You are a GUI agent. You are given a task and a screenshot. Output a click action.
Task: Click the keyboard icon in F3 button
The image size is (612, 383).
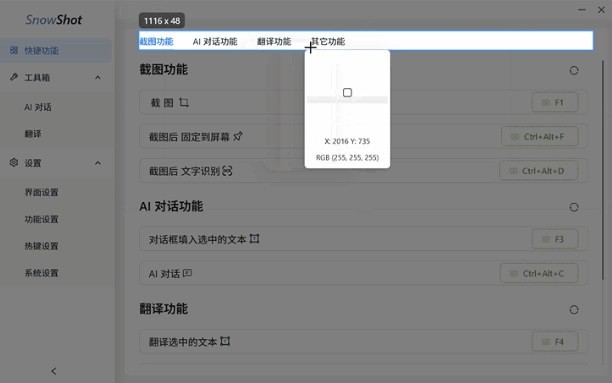(x=546, y=239)
